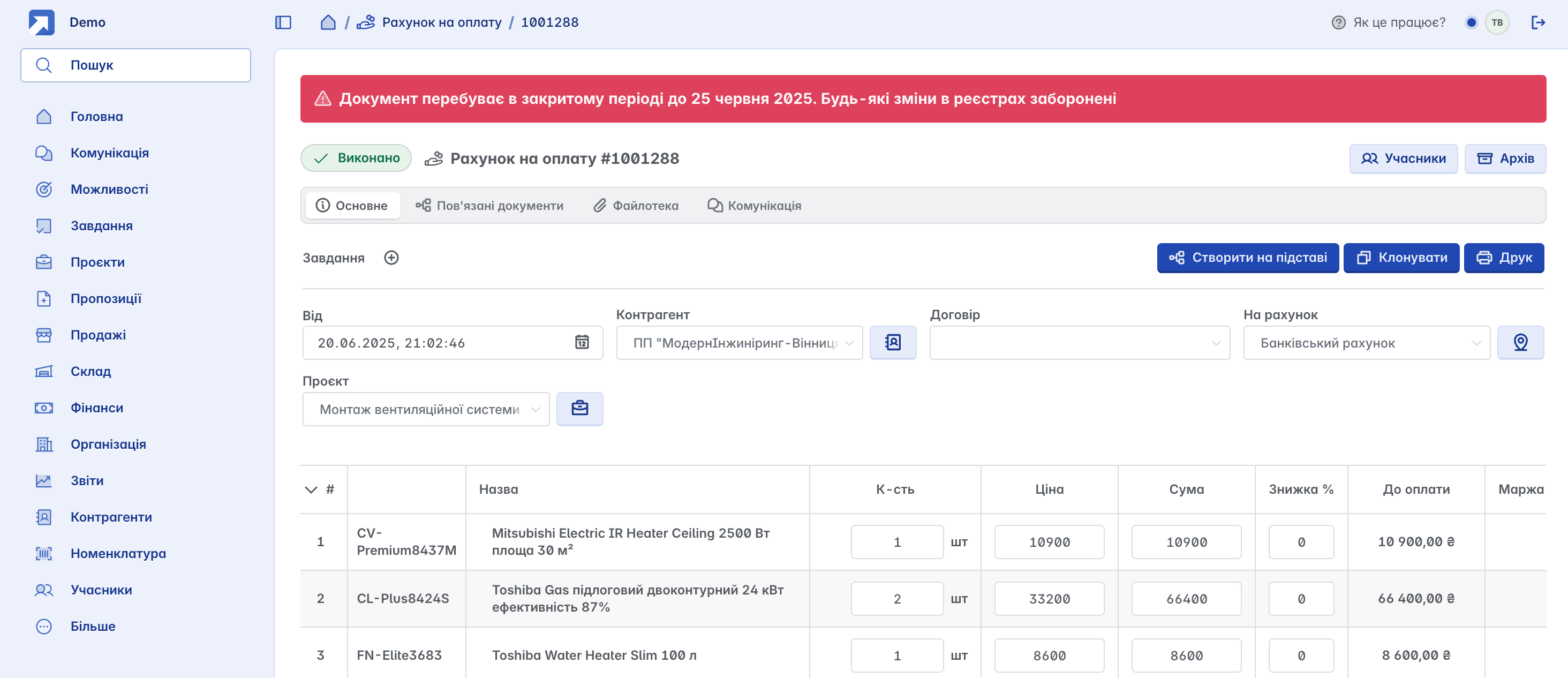Toggle the blue status indicator dot

pos(1471,22)
